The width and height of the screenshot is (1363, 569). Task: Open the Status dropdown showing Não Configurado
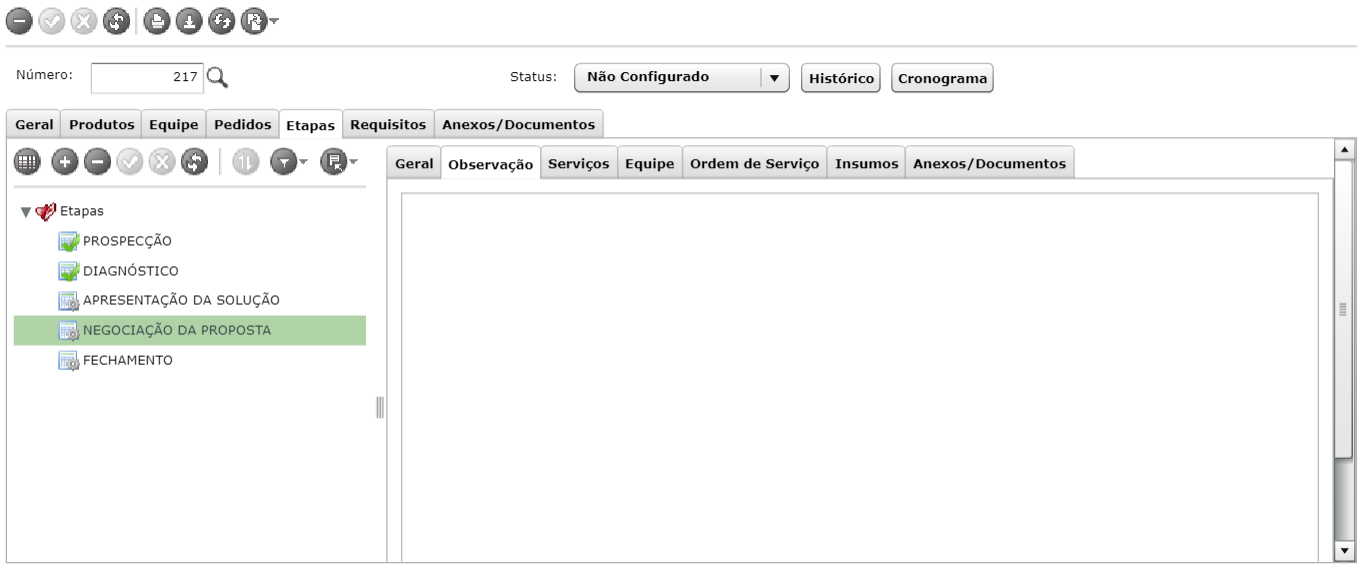click(x=681, y=77)
